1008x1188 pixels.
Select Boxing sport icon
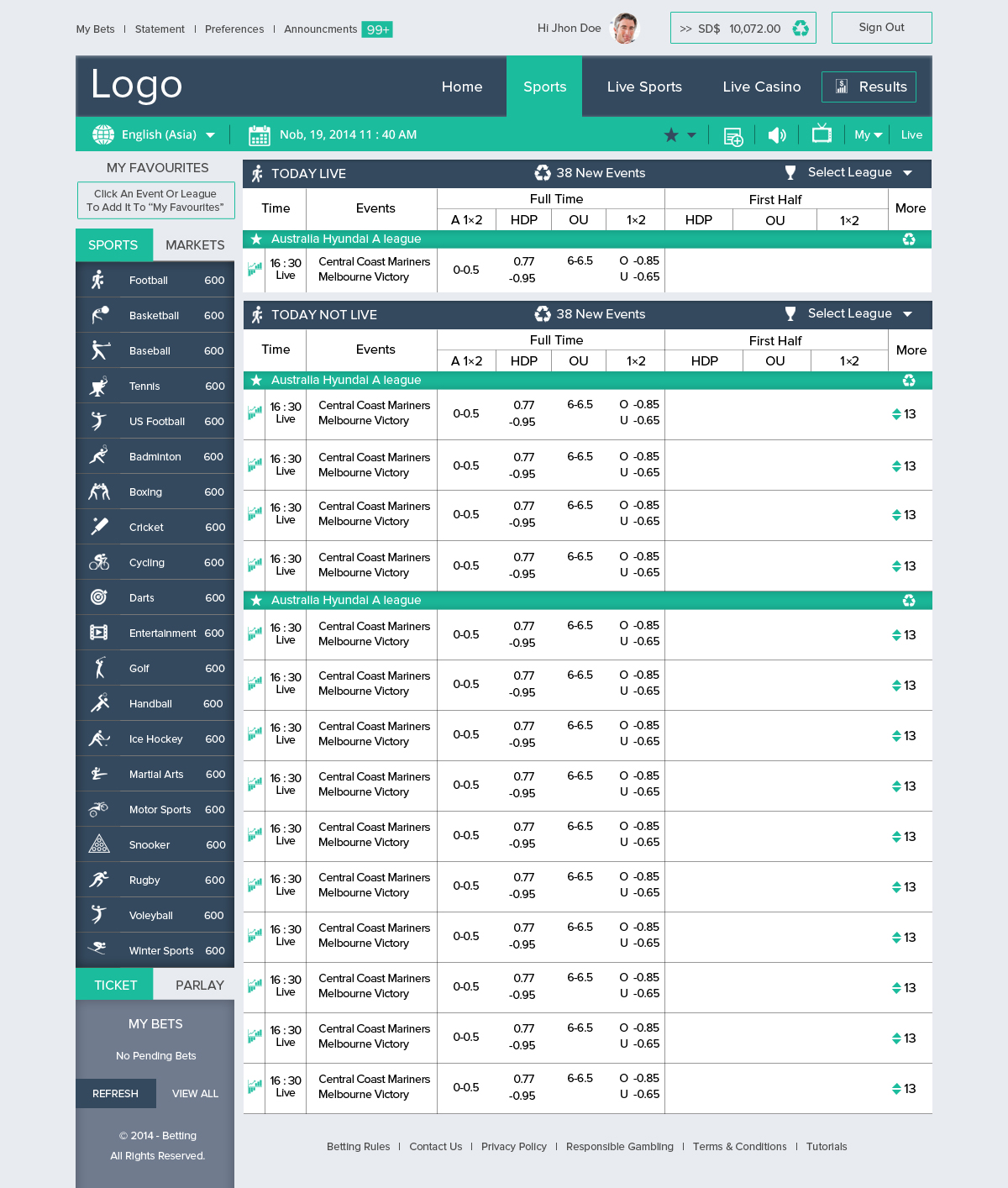tap(99, 491)
